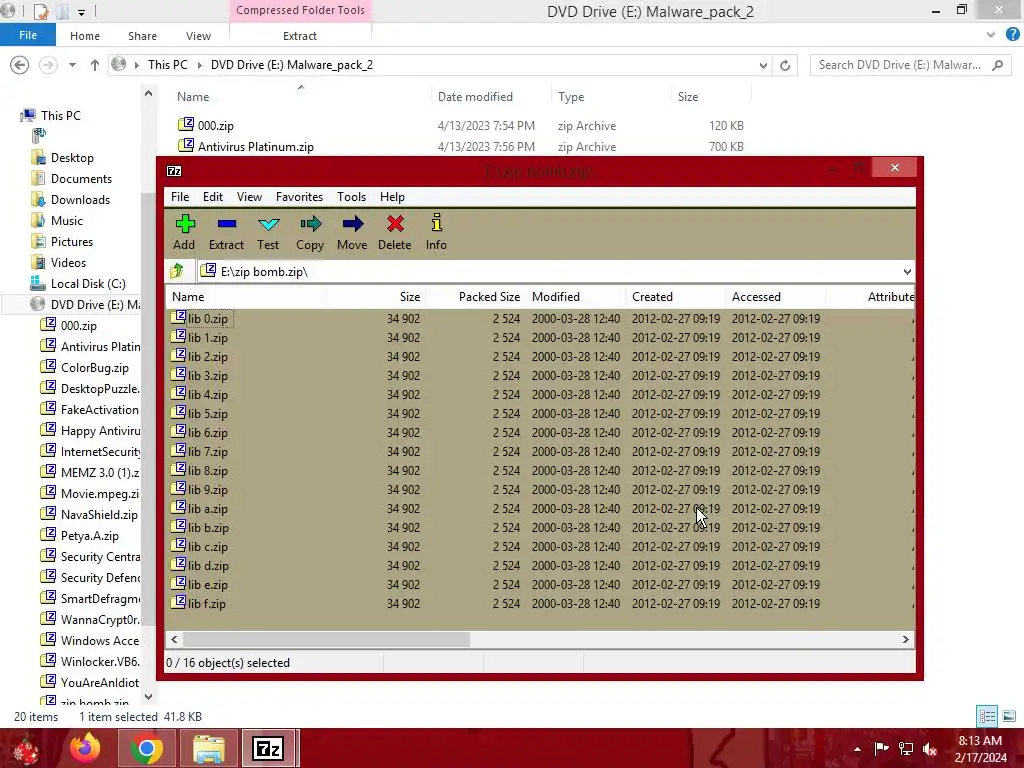Open the Chrome taskbar icon
This screenshot has height=768, width=1024.
point(146,748)
